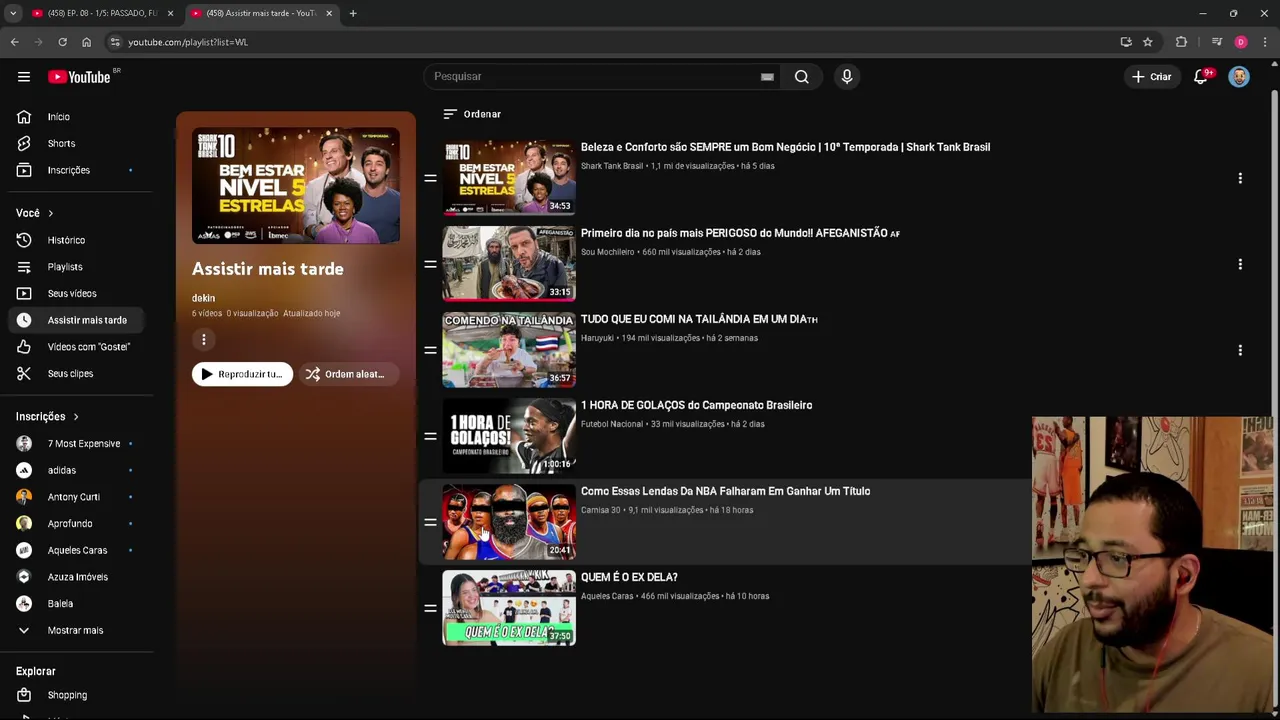The image size is (1280, 720).
Task: Grab drag handle of Quem é o ex video
Action: click(430, 608)
